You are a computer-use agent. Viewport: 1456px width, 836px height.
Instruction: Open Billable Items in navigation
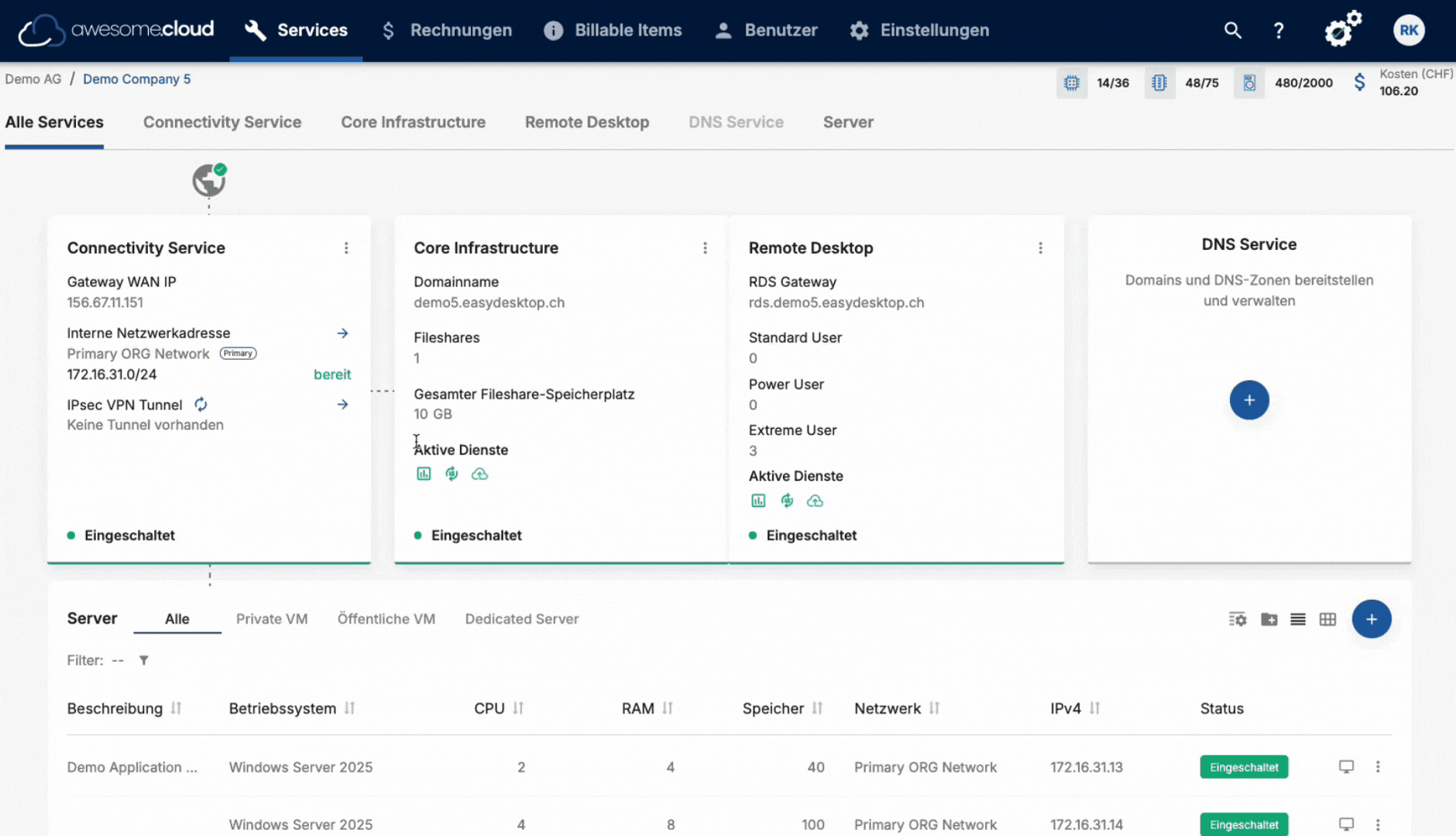pos(613,30)
